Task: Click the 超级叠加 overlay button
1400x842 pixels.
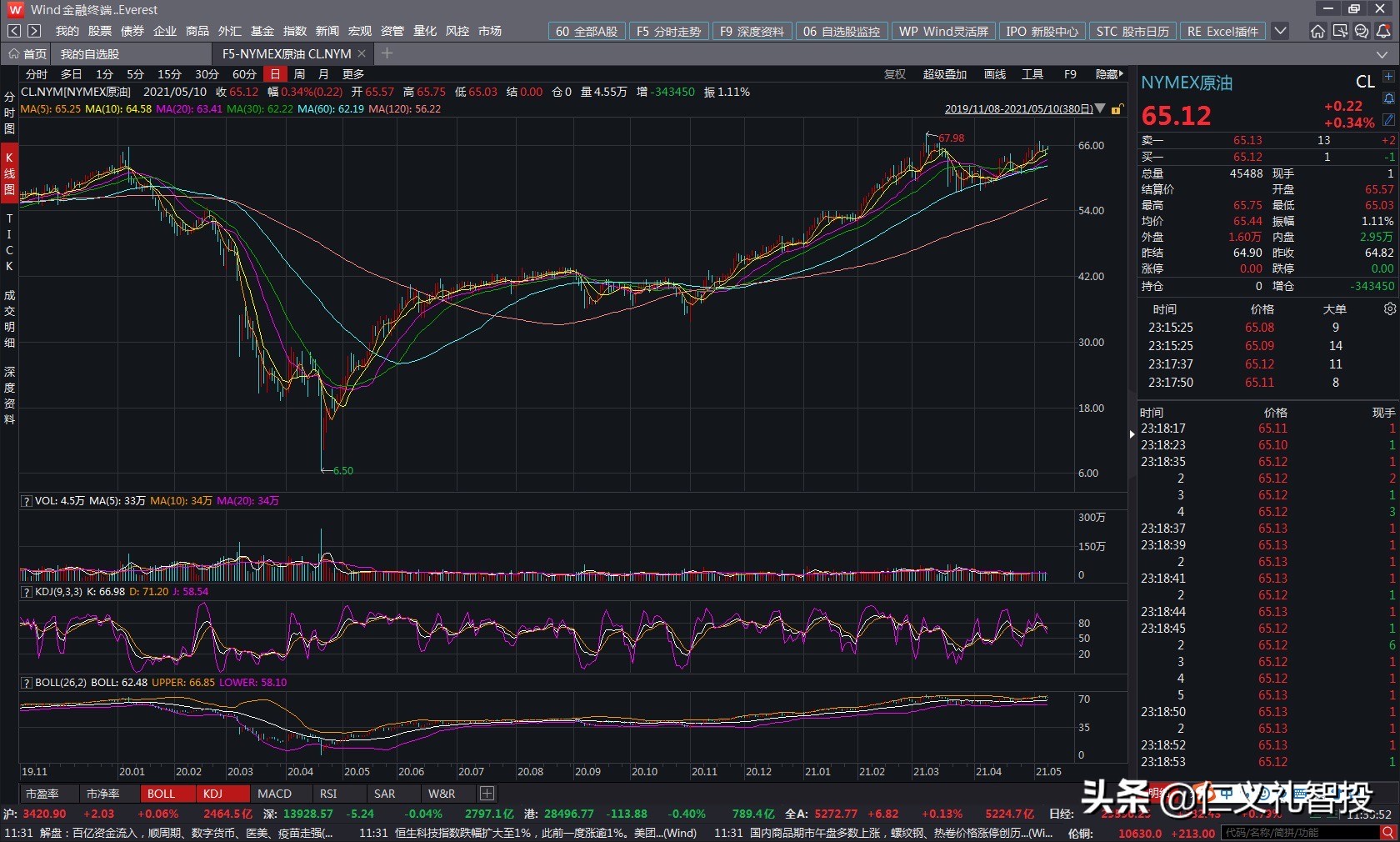Action: [x=944, y=74]
